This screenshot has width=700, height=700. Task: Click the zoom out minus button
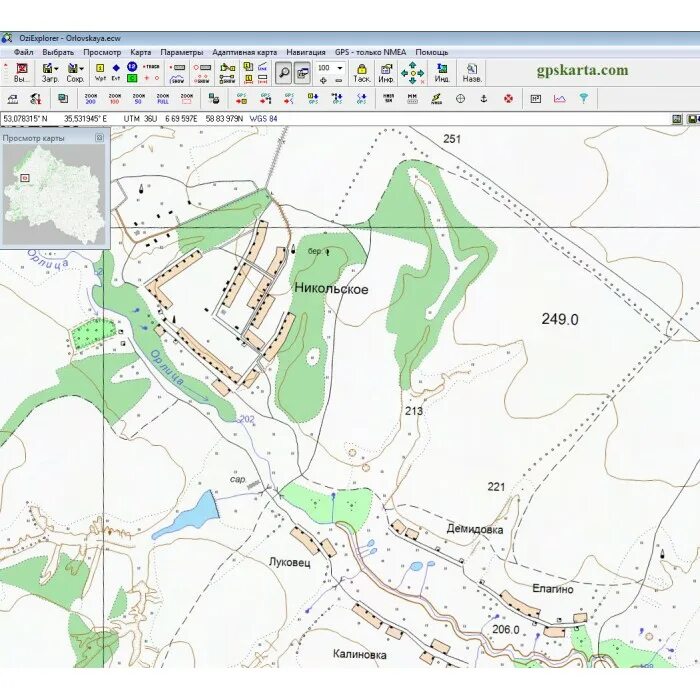[338, 80]
